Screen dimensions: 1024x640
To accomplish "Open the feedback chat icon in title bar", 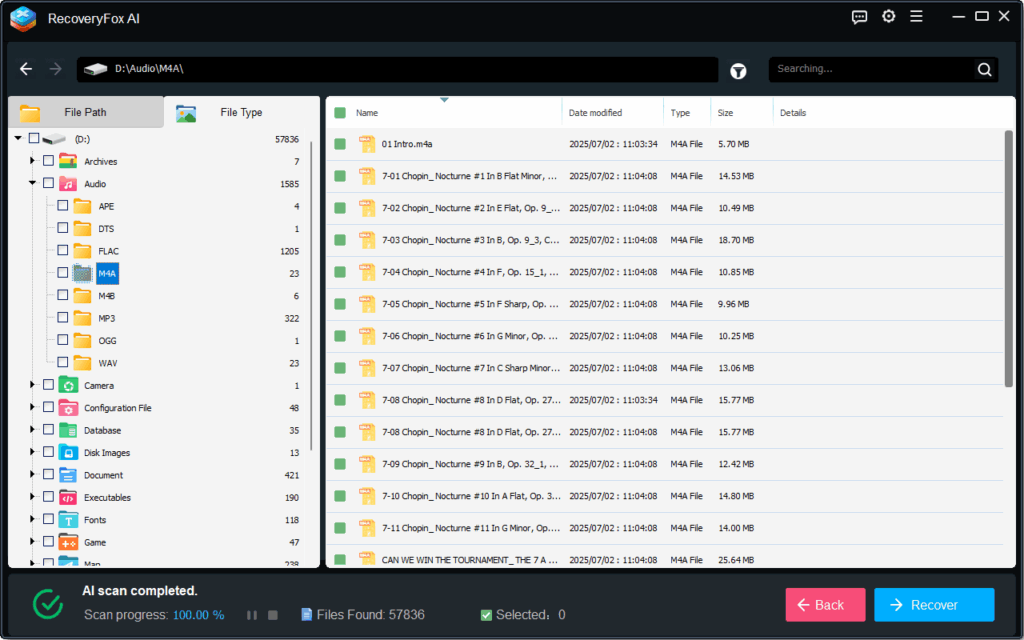I will (x=859, y=17).
